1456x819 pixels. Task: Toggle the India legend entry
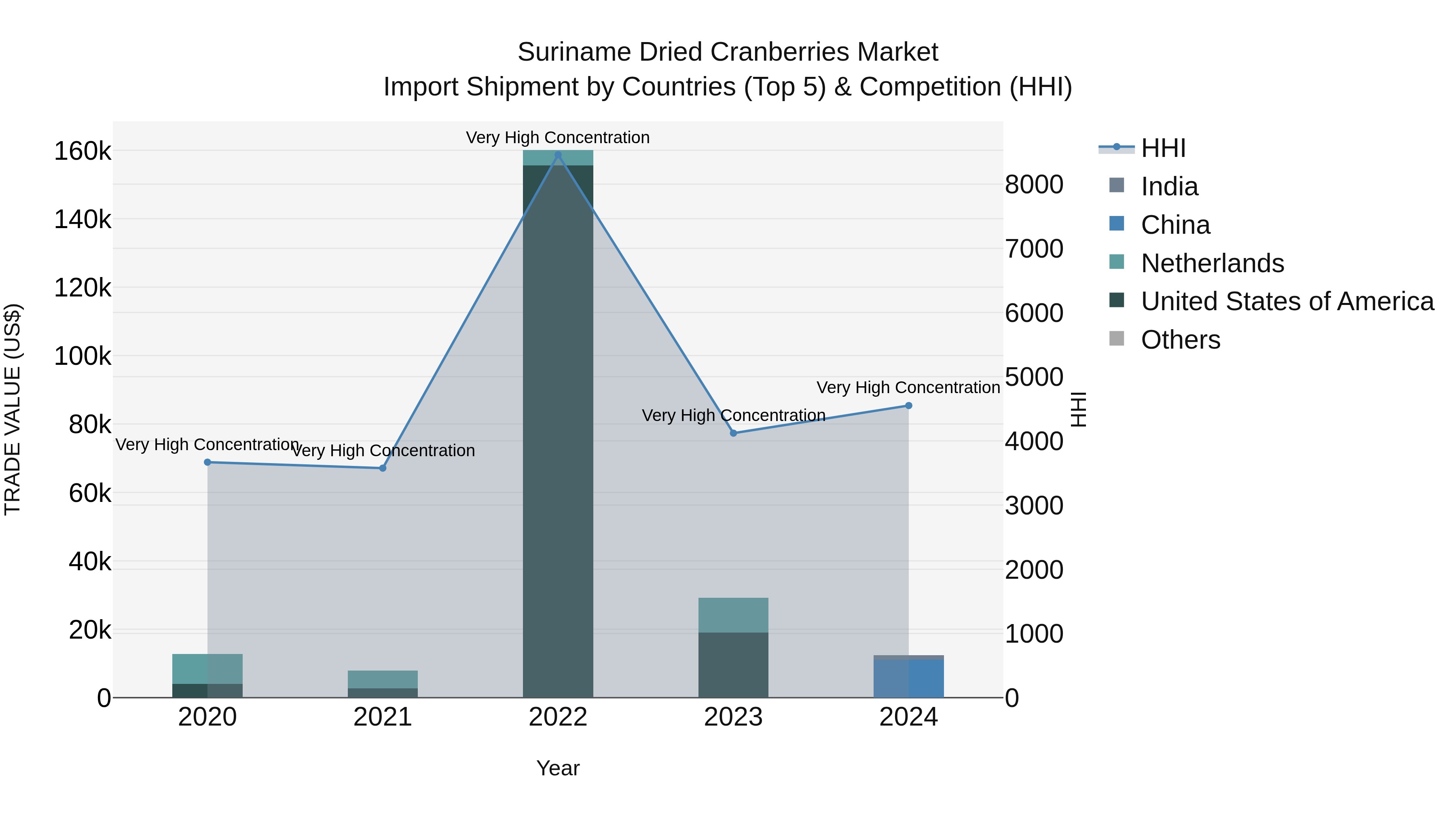pos(1153,186)
